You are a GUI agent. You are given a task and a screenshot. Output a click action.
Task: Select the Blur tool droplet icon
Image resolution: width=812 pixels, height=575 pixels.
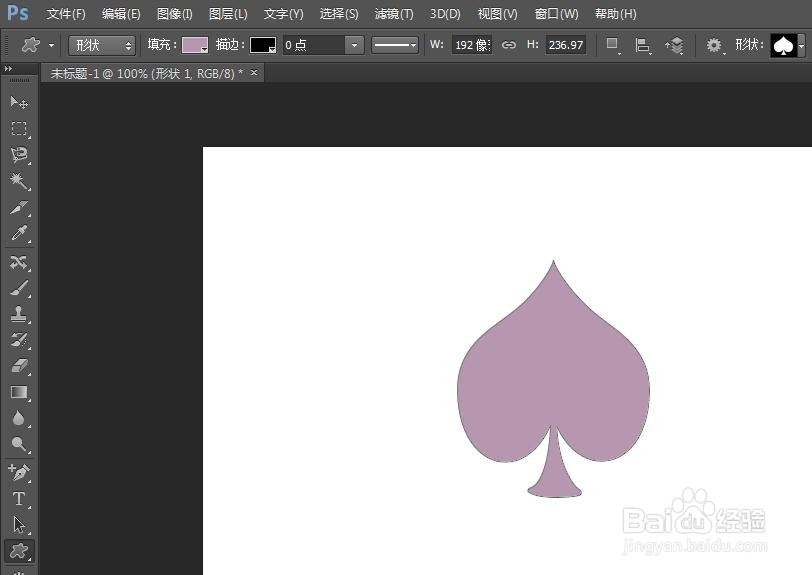pos(19,418)
